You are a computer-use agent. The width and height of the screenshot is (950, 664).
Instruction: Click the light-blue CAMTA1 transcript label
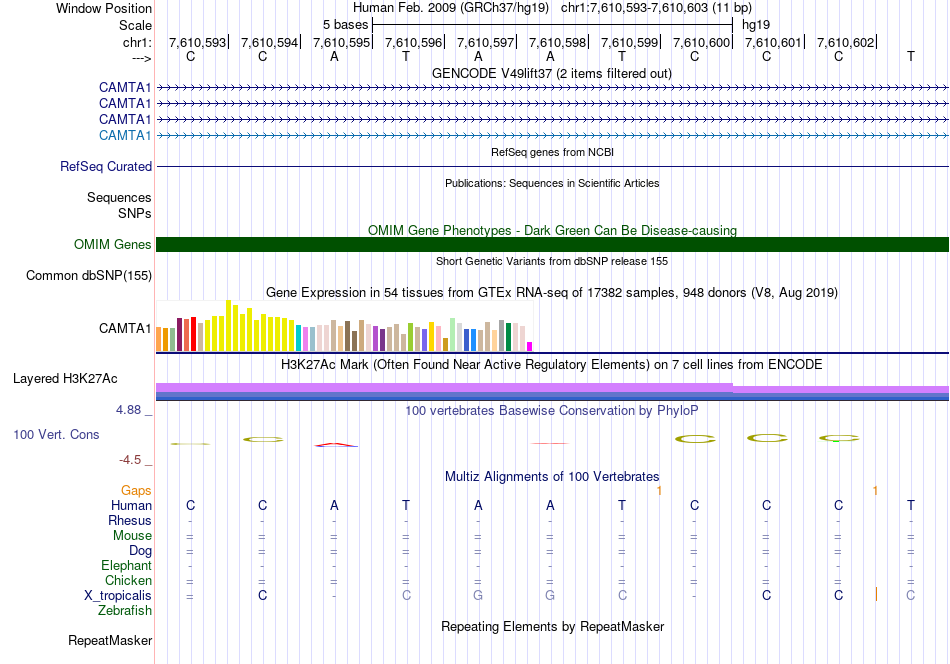coord(125,135)
